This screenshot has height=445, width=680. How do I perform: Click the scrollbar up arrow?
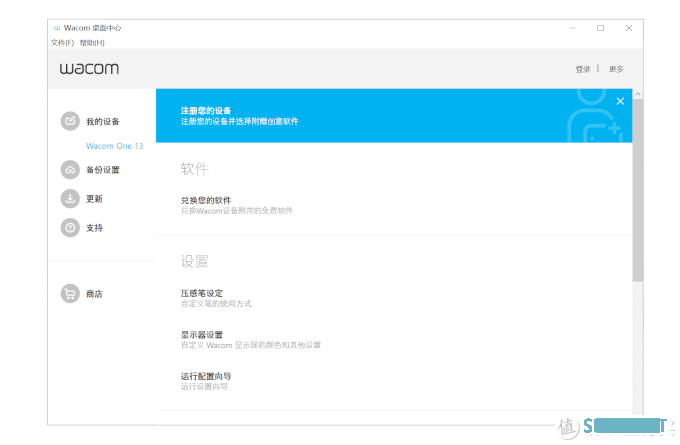tap(638, 94)
